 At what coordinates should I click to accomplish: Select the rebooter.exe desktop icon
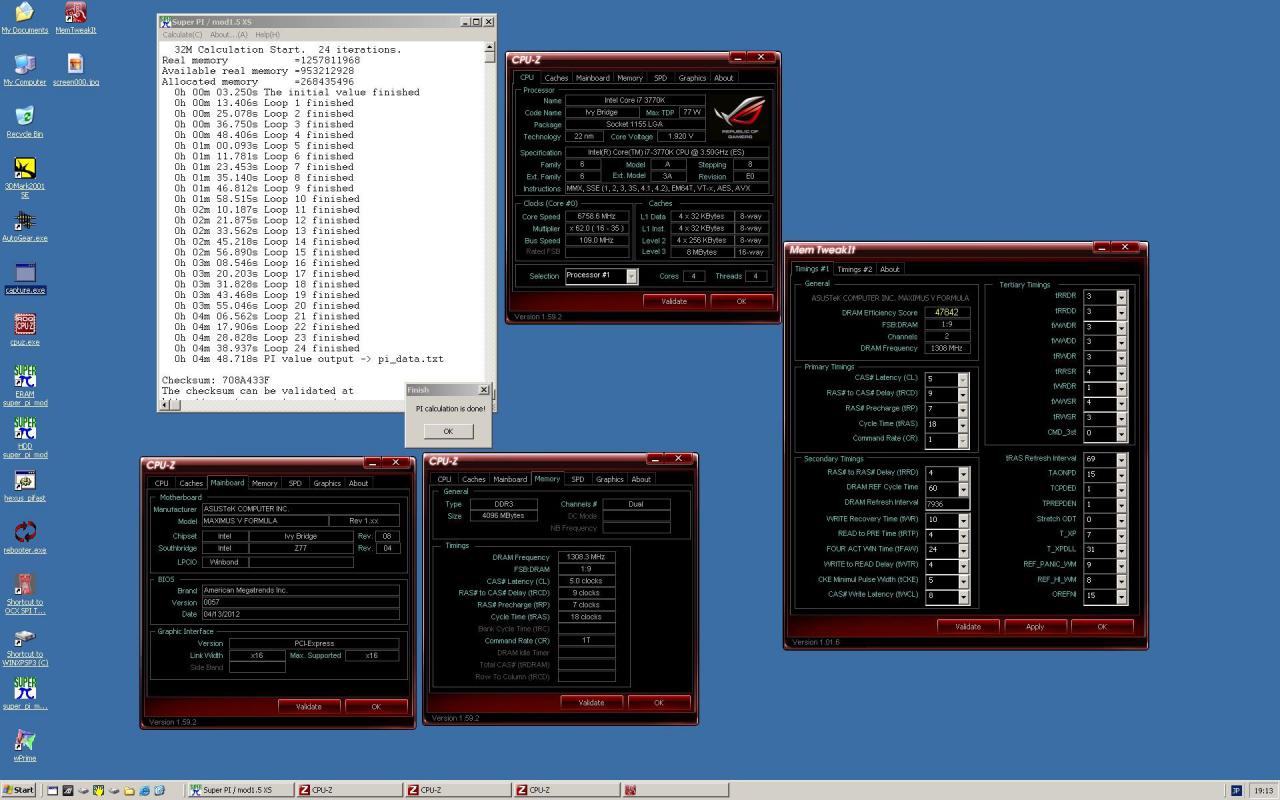pyautogui.click(x=24, y=537)
